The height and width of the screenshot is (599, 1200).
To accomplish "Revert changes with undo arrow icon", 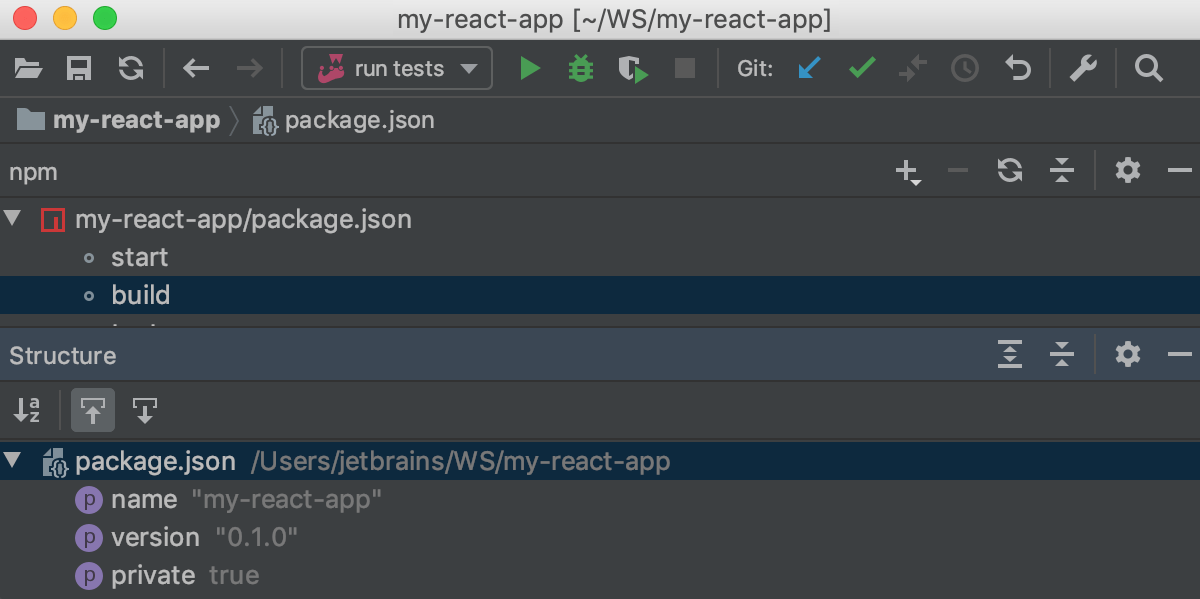I will (1017, 69).
